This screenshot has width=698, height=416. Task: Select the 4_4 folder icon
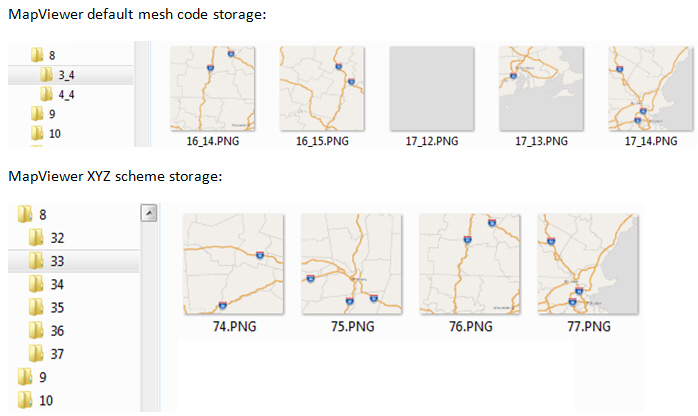pyautogui.click(x=46, y=94)
